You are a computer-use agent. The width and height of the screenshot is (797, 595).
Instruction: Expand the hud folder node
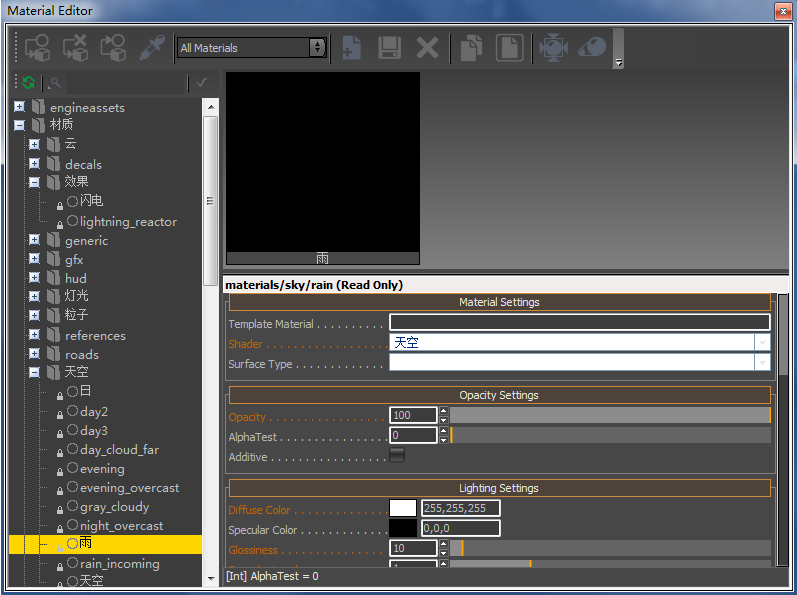click(34, 277)
